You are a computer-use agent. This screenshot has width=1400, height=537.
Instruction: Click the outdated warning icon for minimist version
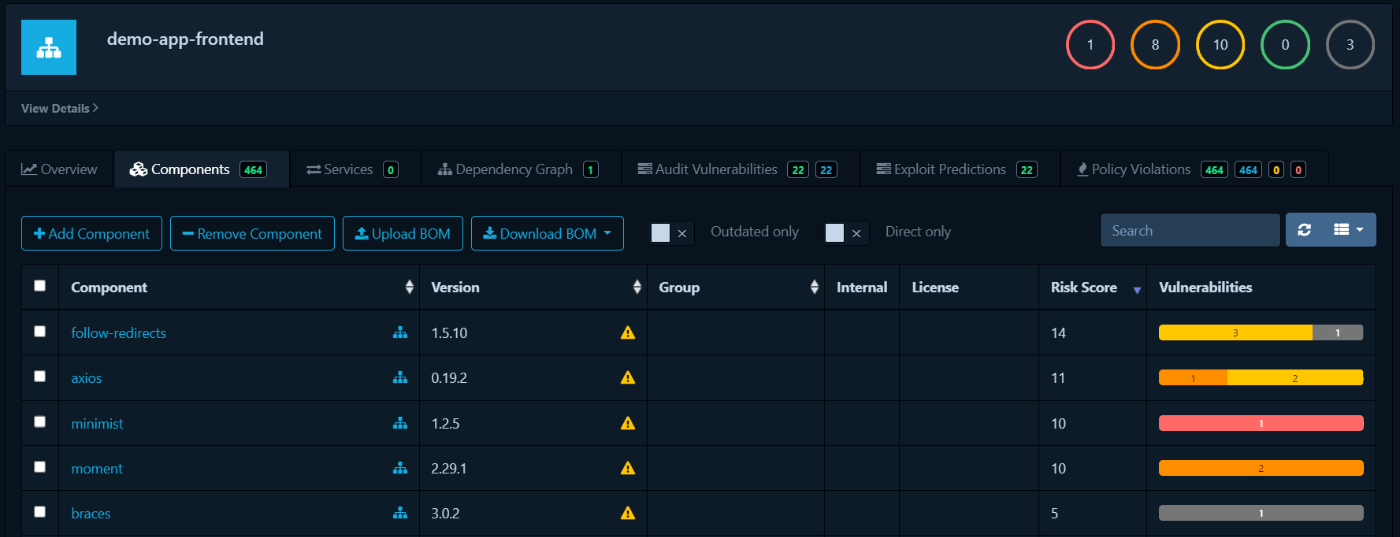pyautogui.click(x=628, y=423)
